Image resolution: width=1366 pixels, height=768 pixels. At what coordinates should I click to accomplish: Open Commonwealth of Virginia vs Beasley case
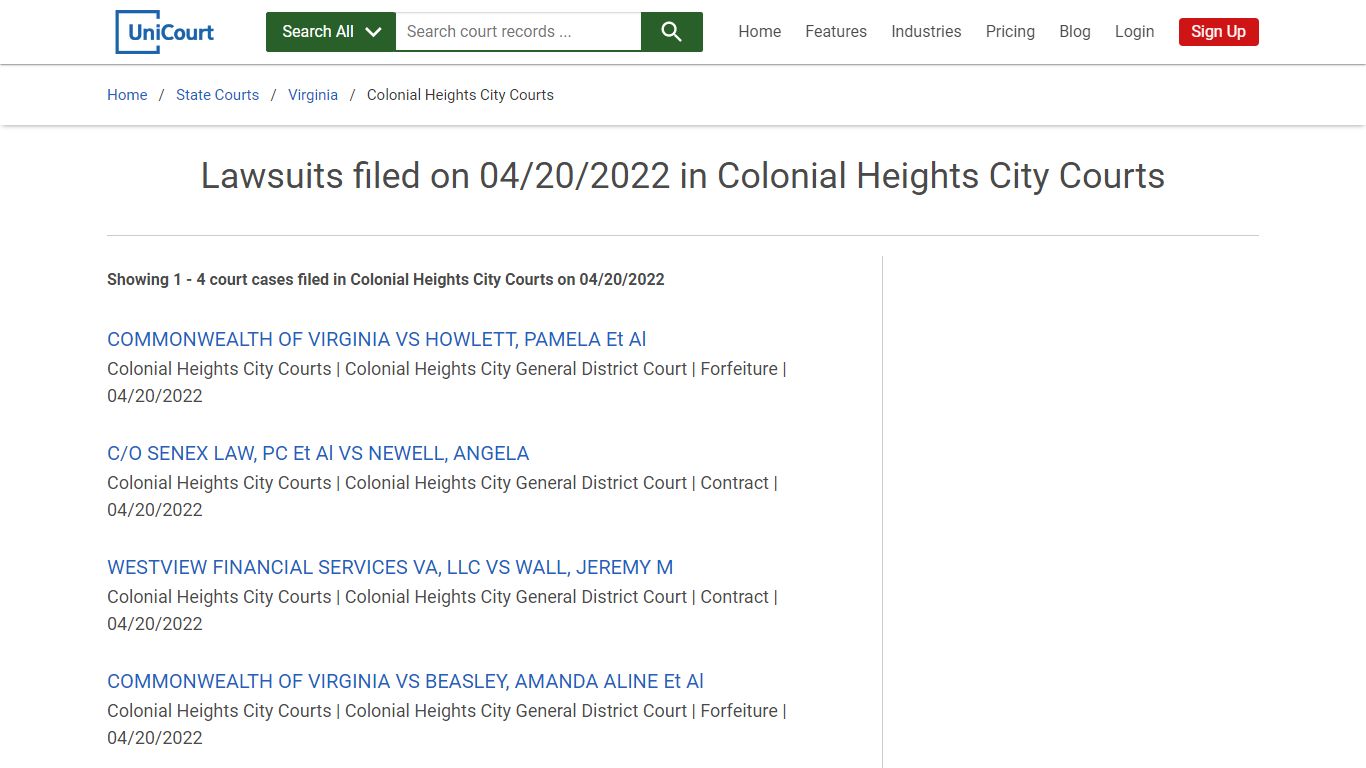[405, 681]
